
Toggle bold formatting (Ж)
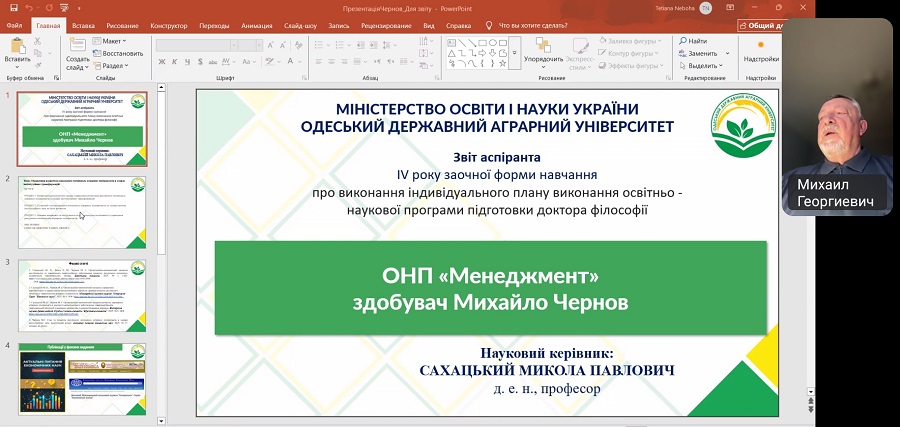(x=161, y=60)
